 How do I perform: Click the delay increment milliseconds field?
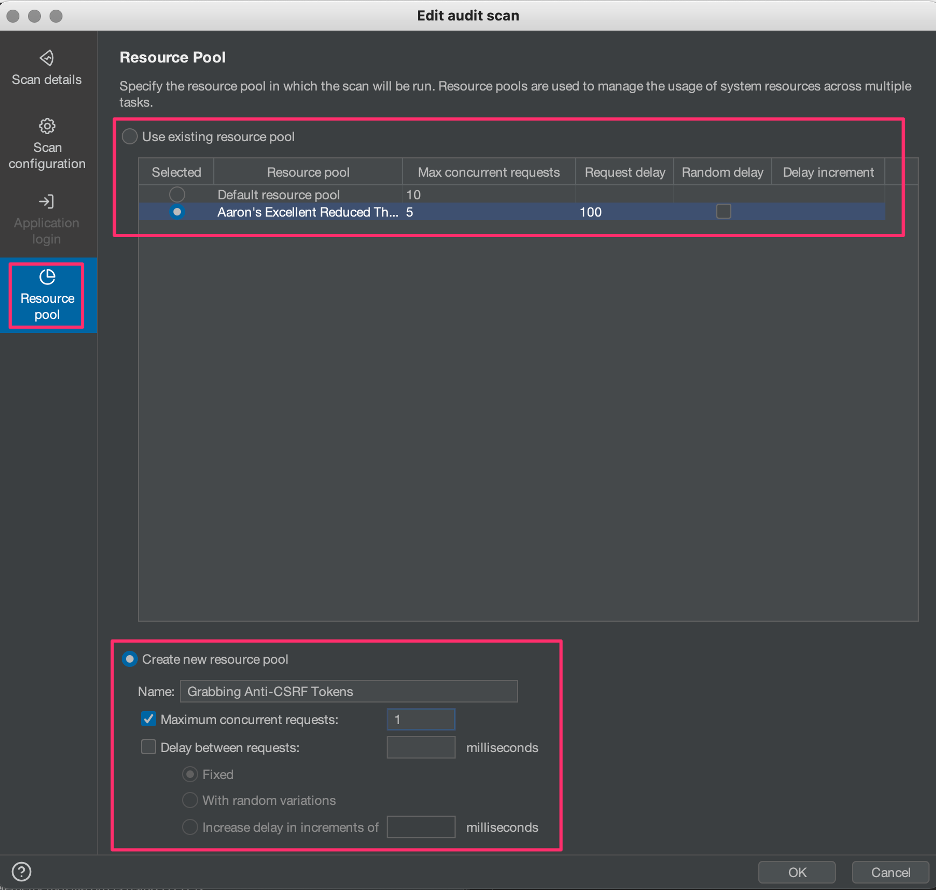coord(421,827)
